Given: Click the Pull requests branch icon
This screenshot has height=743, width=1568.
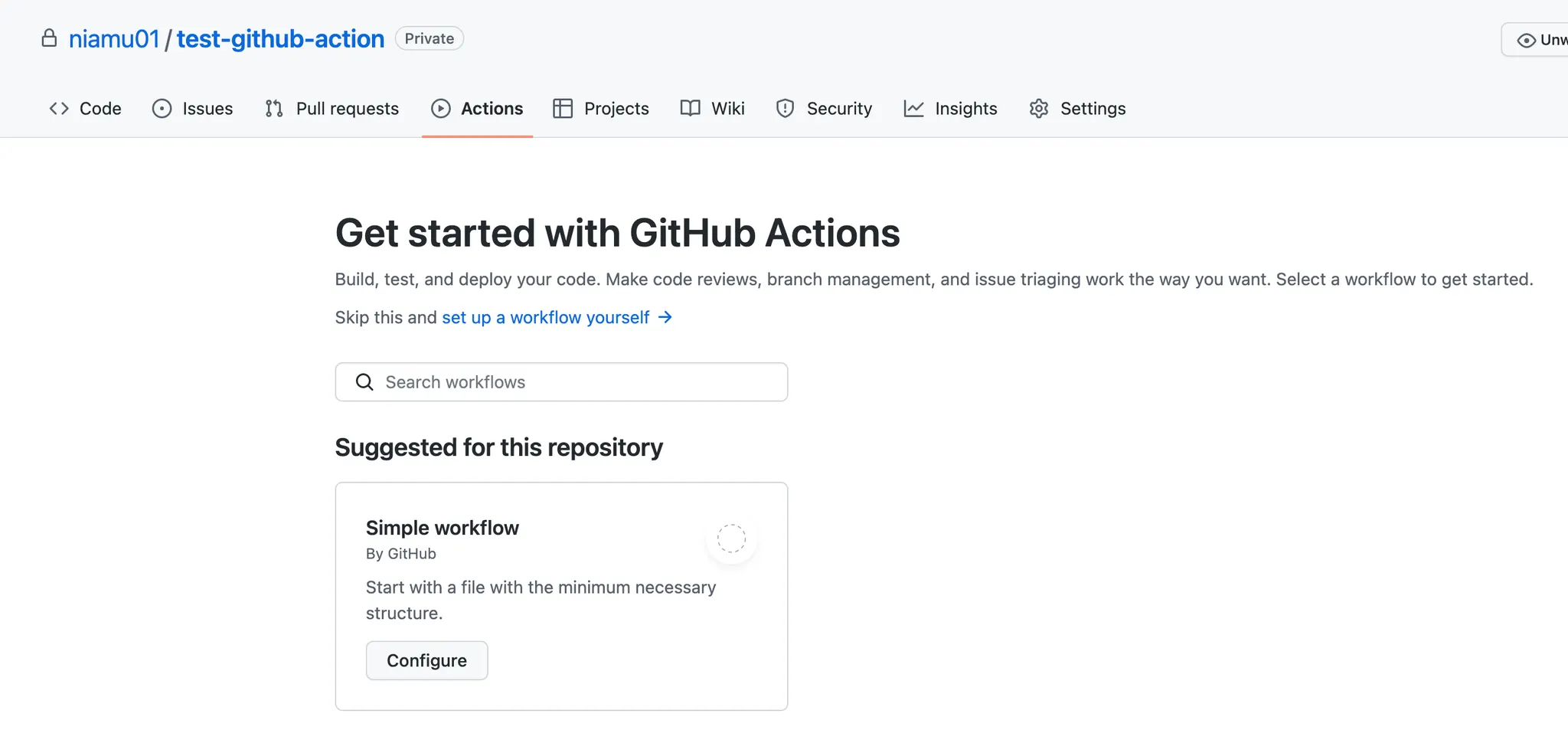Looking at the screenshot, I should point(274,109).
